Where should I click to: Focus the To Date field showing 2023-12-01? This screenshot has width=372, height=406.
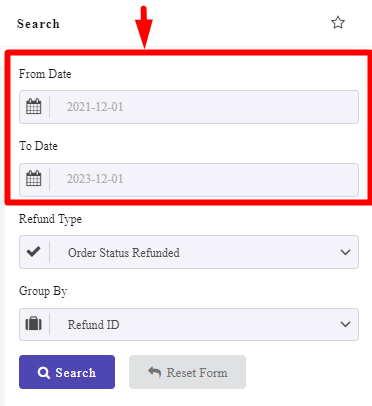[x=189, y=180]
